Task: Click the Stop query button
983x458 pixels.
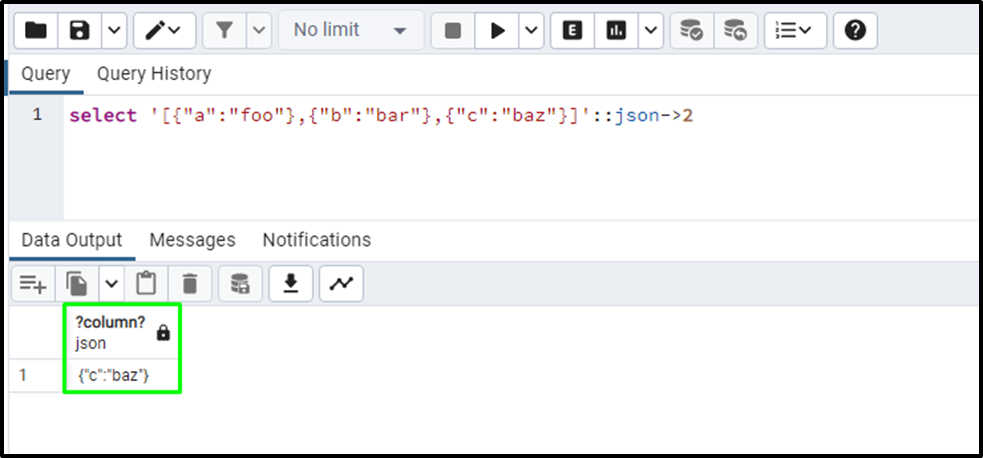Action: point(453,31)
